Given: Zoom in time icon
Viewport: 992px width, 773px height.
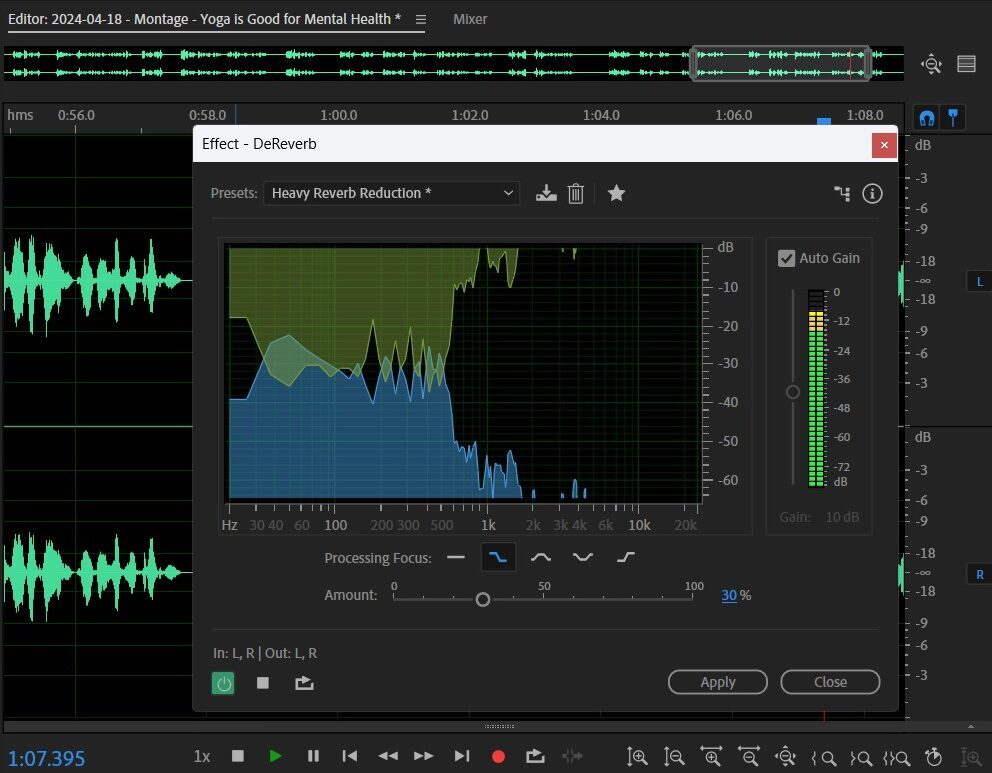Looking at the screenshot, I should click(711, 757).
